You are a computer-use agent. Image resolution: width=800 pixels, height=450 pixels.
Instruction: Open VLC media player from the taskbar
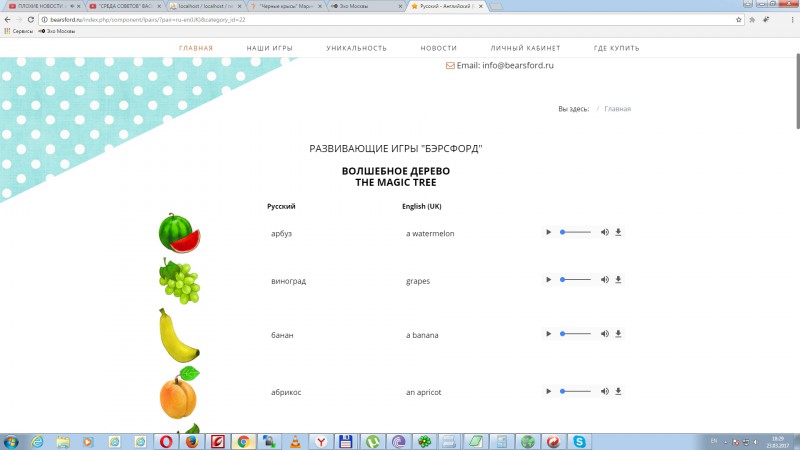pos(295,441)
